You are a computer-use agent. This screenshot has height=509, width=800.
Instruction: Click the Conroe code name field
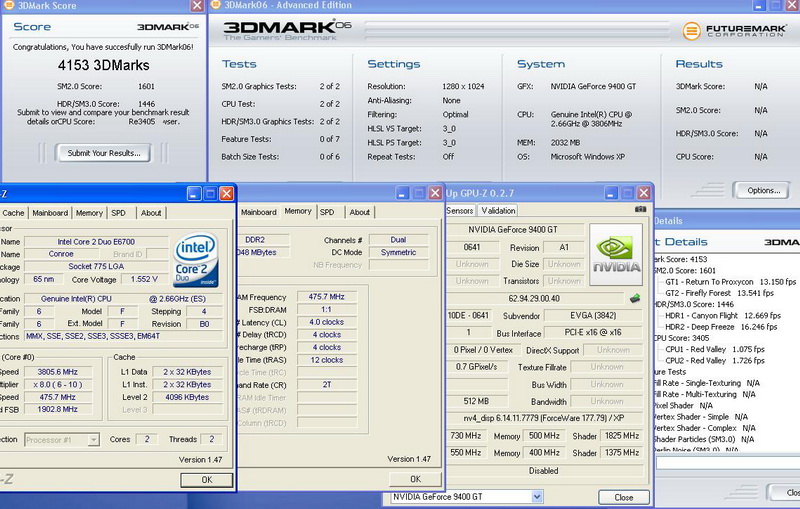61,254
